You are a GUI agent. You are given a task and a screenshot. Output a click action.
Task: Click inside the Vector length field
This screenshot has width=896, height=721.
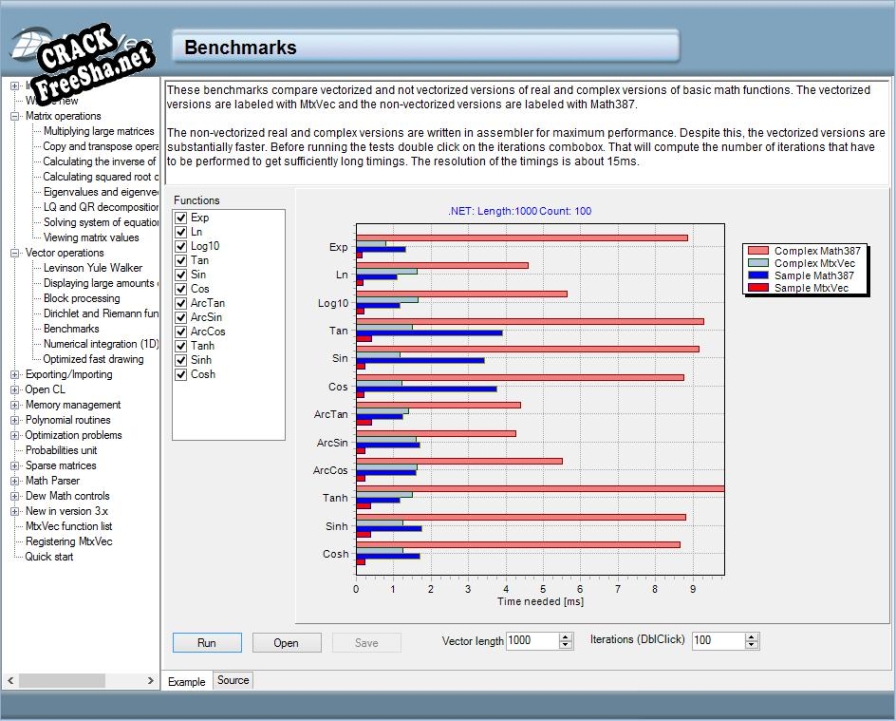click(531, 640)
